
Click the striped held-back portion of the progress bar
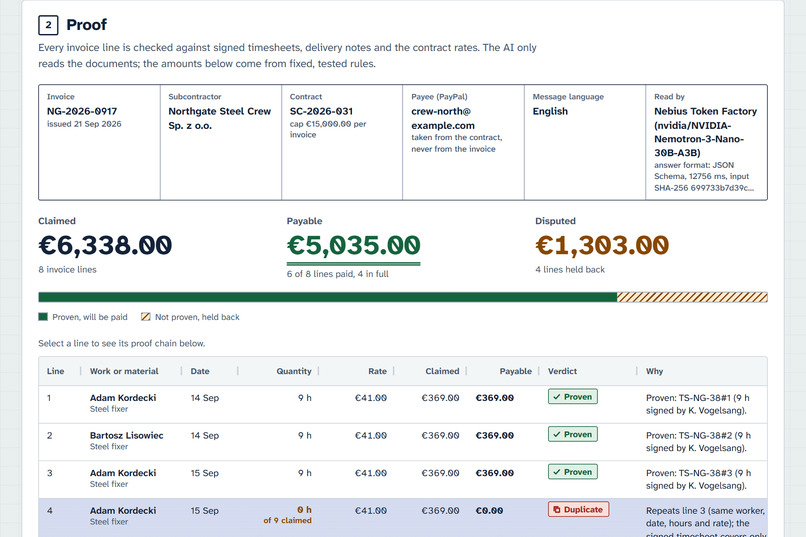pos(692,297)
